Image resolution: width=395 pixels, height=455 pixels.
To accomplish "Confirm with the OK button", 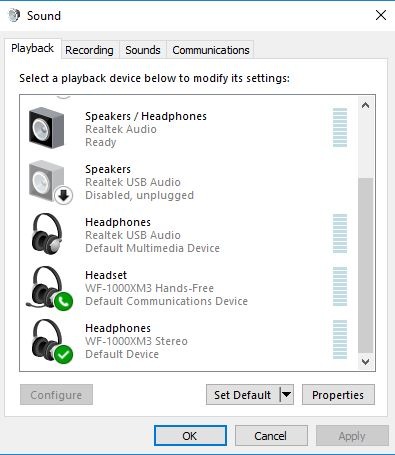I will [x=190, y=436].
